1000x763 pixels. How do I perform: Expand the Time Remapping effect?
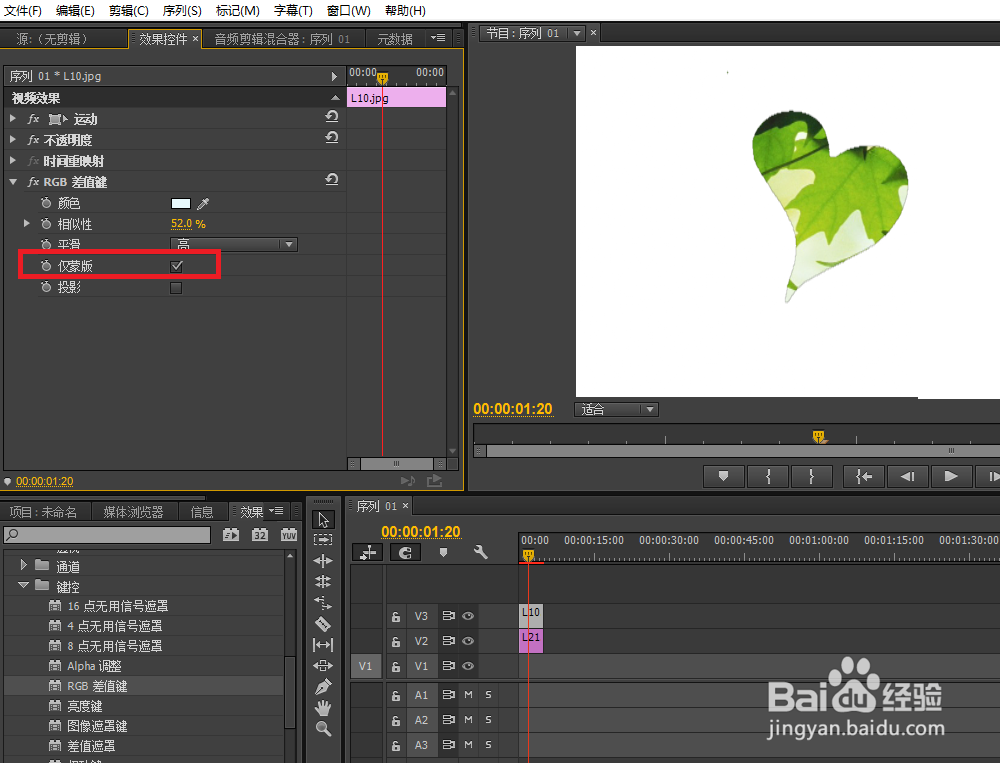coord(13,161)
